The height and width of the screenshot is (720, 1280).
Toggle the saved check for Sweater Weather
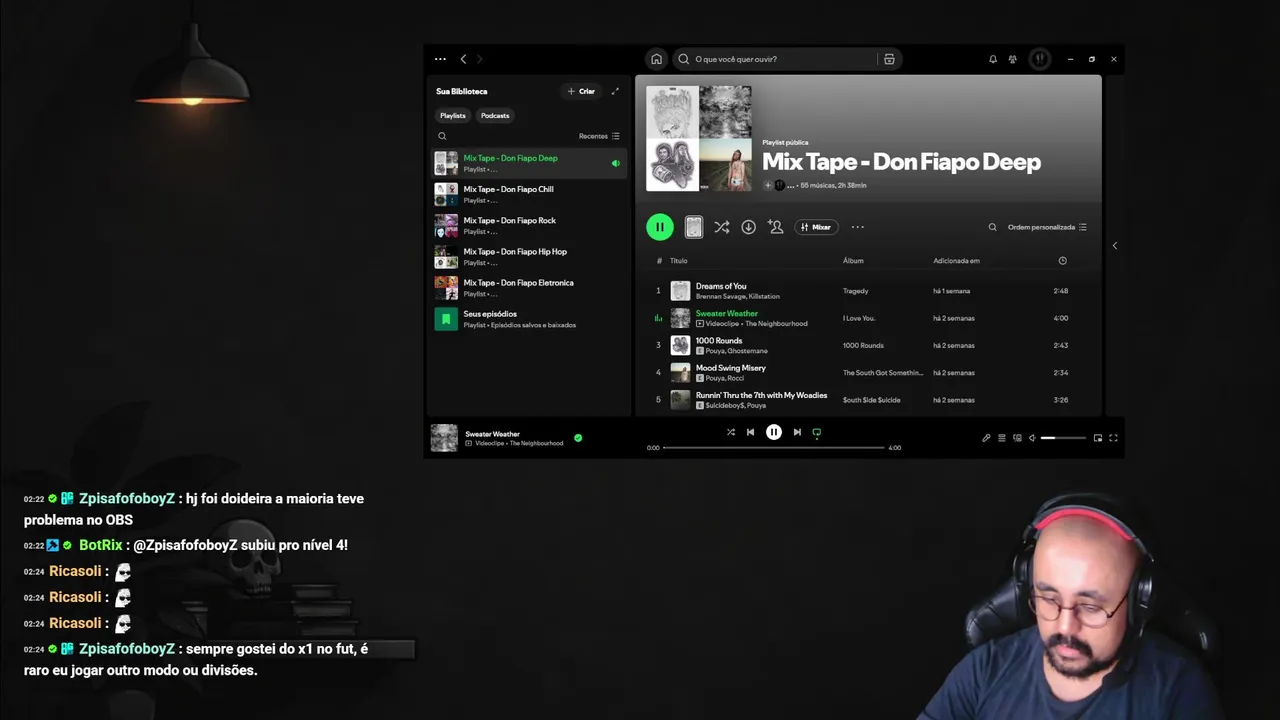coord(578,438)
